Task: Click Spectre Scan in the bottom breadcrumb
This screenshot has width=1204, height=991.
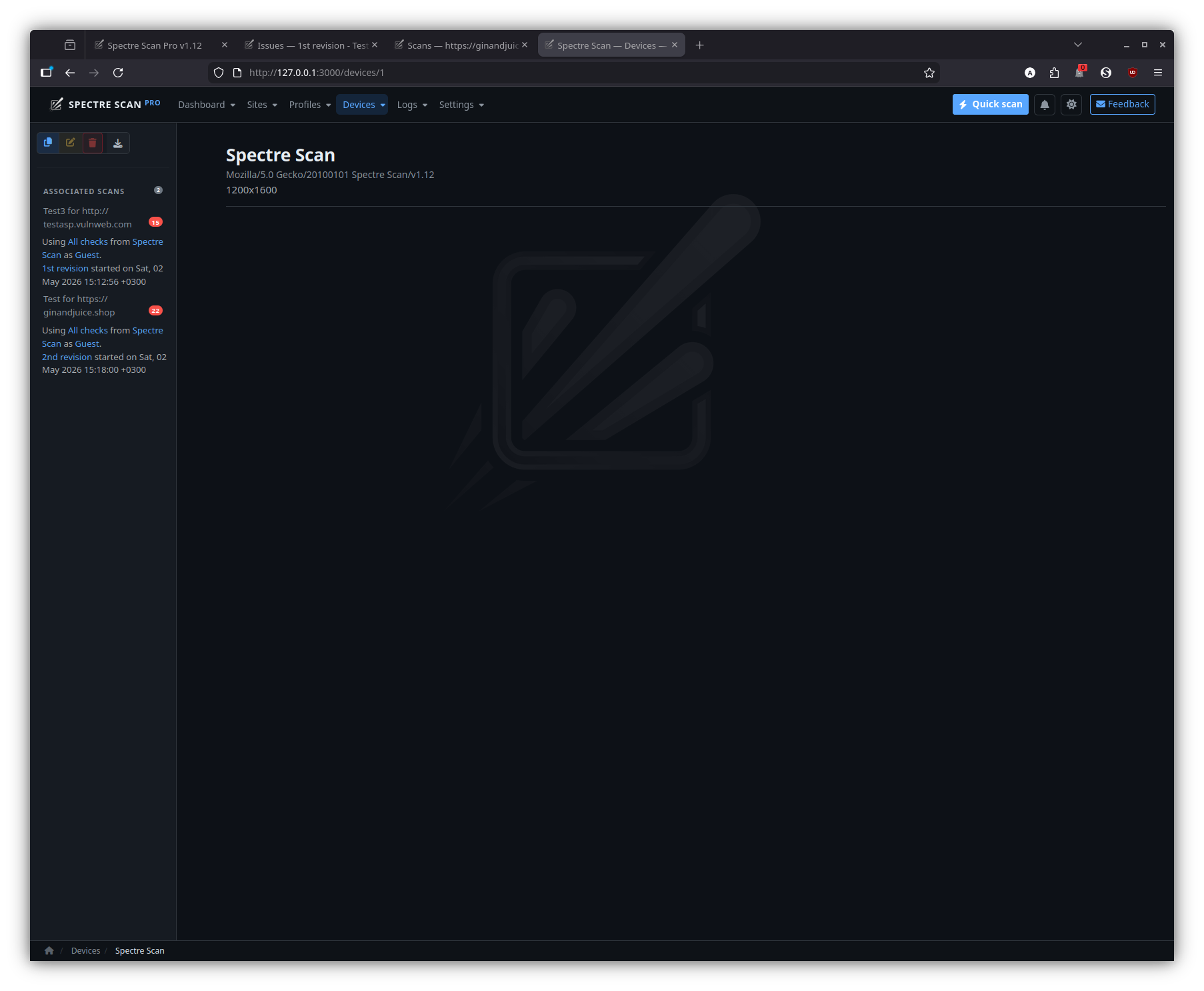Action: pyautogui.click(x=140, y=951)
